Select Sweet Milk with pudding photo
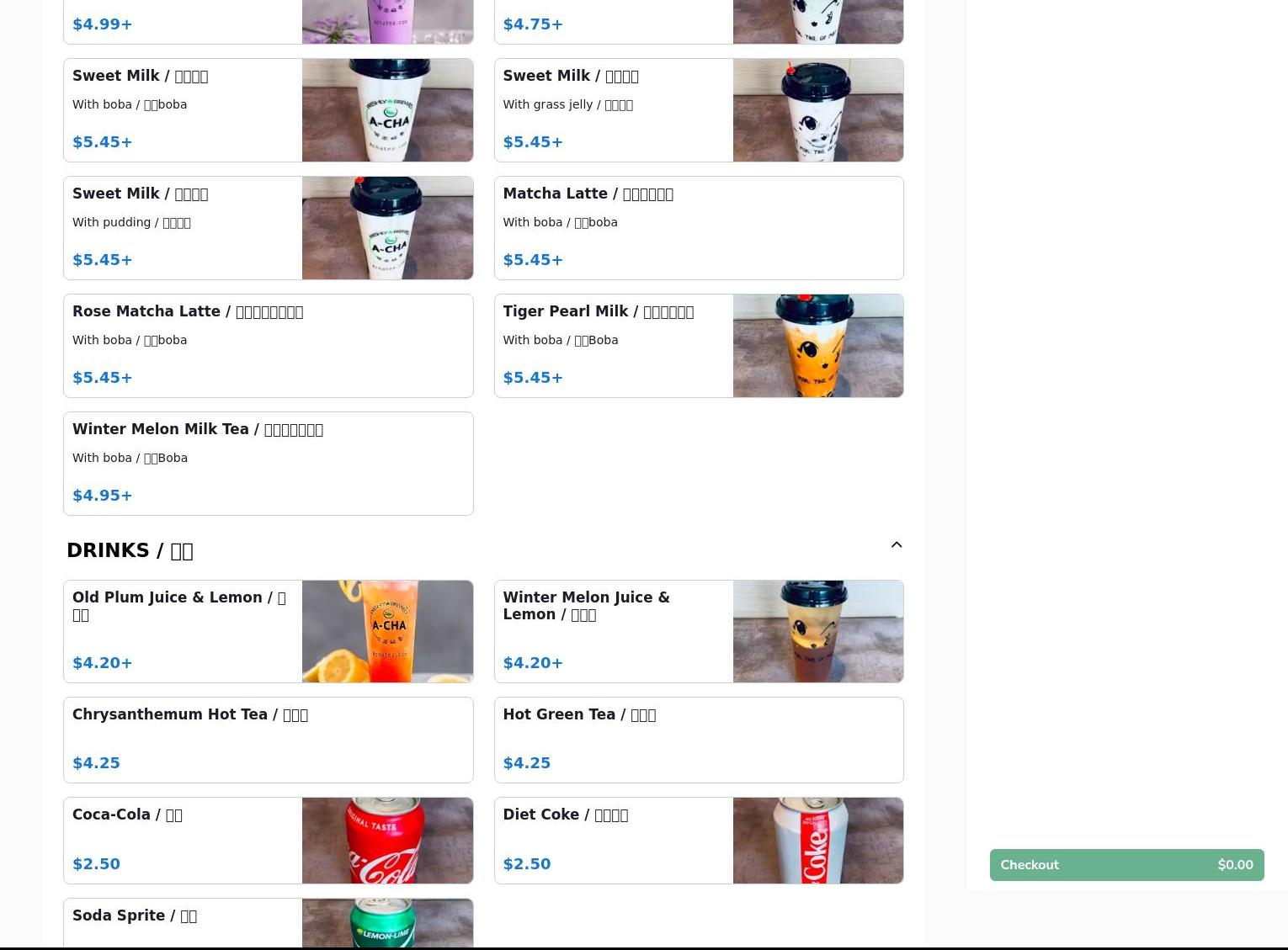This screenshot has height=950, width=1288. 387,228
